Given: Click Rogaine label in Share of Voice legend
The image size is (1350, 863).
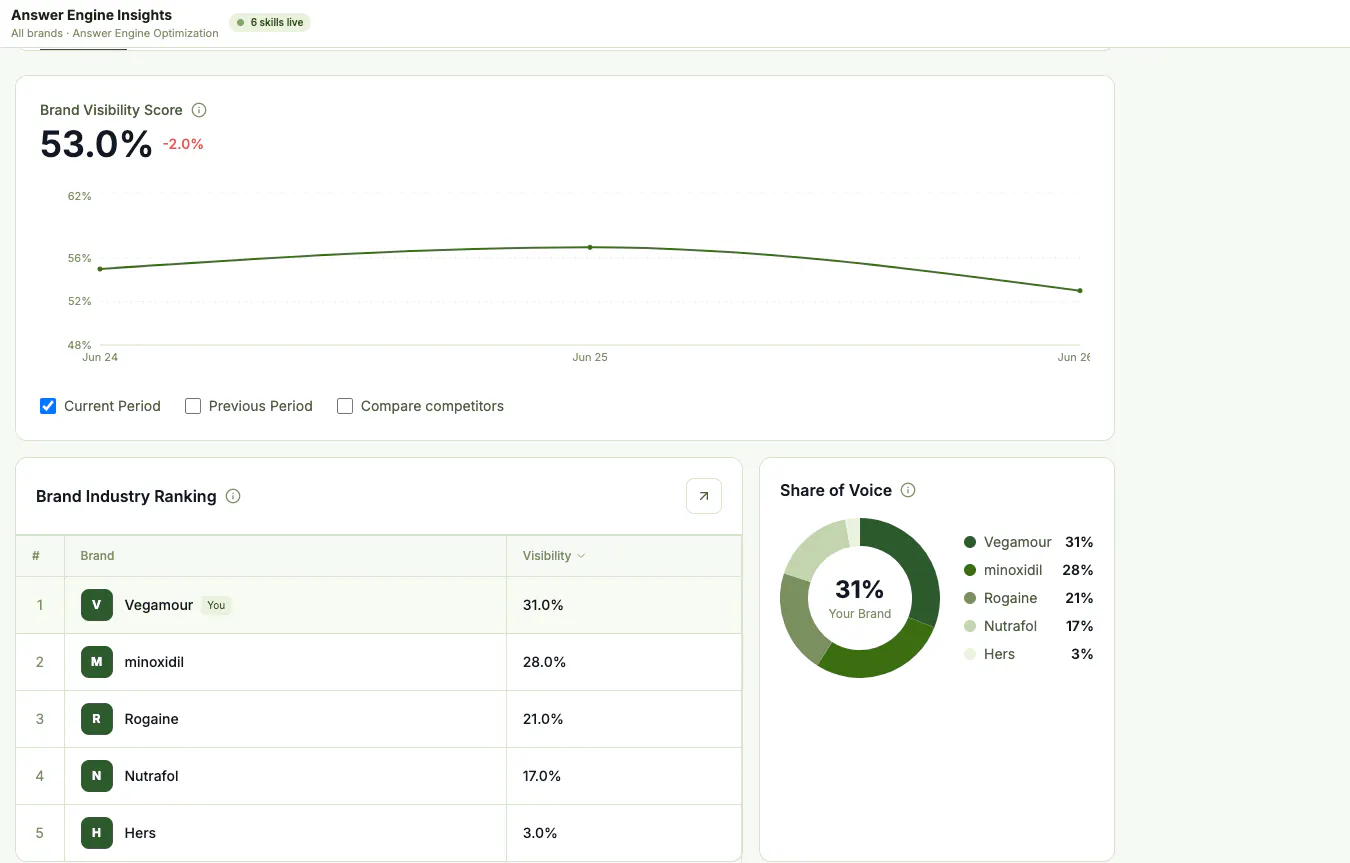Looking at the screenshot, I should (1011, 598).
